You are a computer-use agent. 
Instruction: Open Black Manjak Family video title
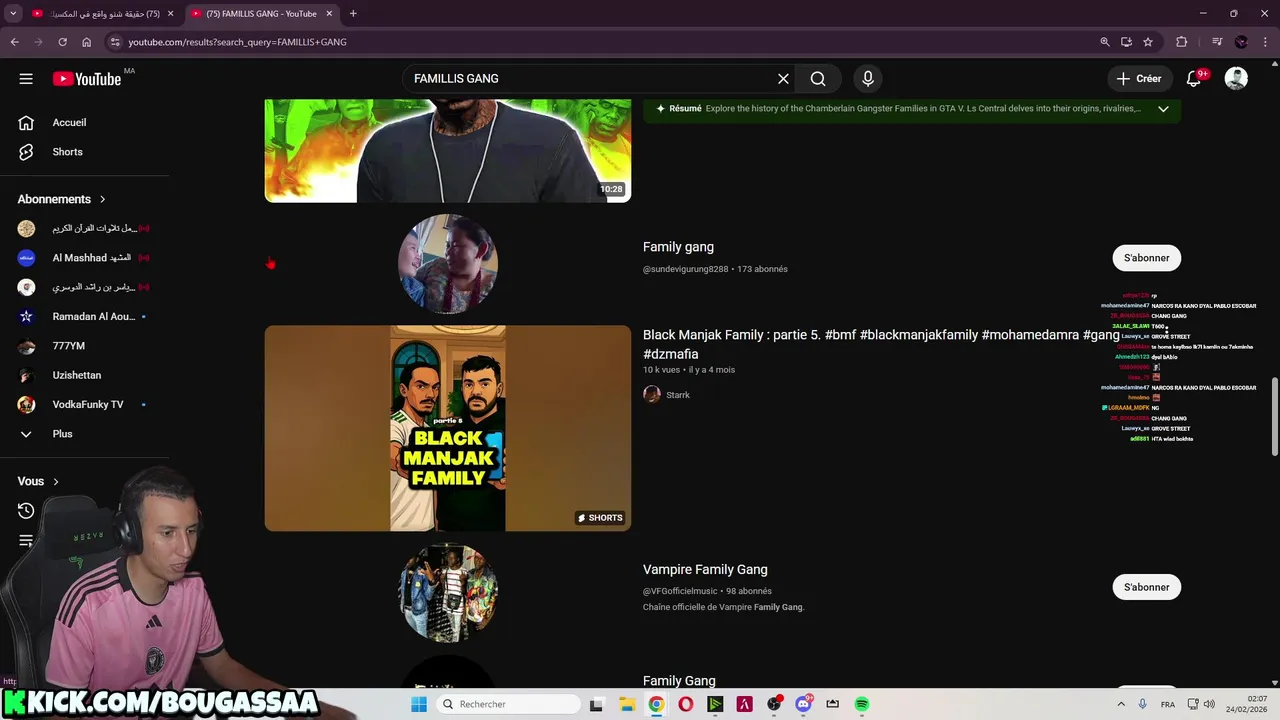pos(881,345)
